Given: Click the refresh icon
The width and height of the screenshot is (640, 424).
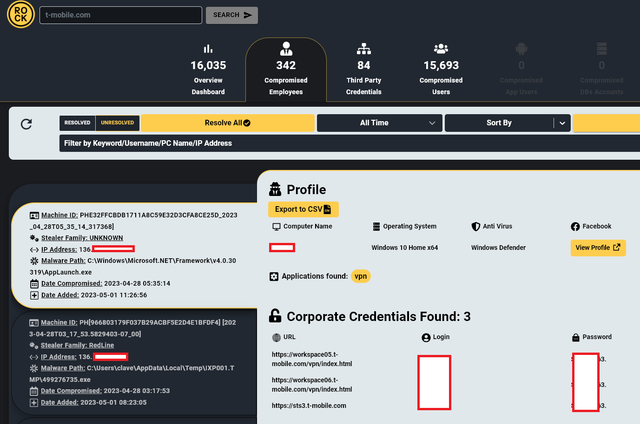Looking at the screenshot, I should pyautogui.click(x=27, y=124).
